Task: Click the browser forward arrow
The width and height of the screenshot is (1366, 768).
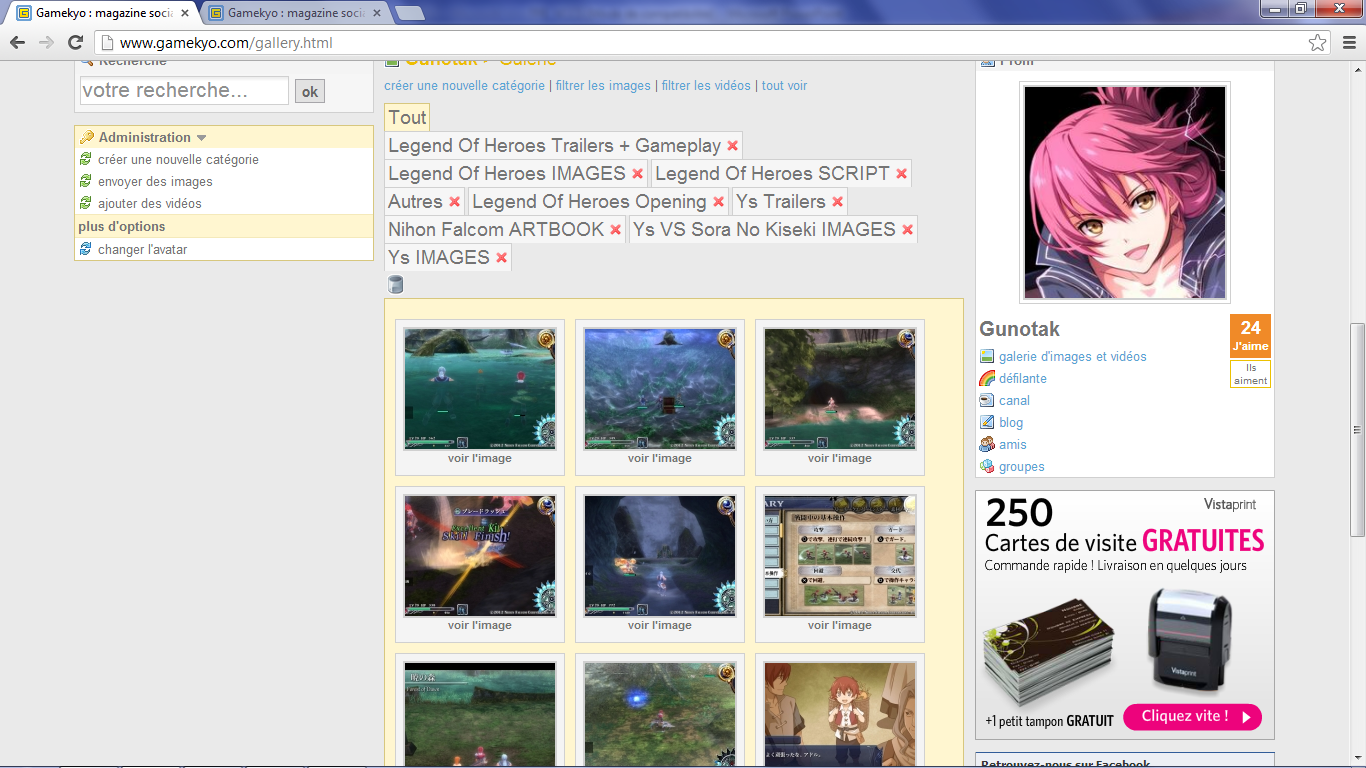Action: point(46,42)
